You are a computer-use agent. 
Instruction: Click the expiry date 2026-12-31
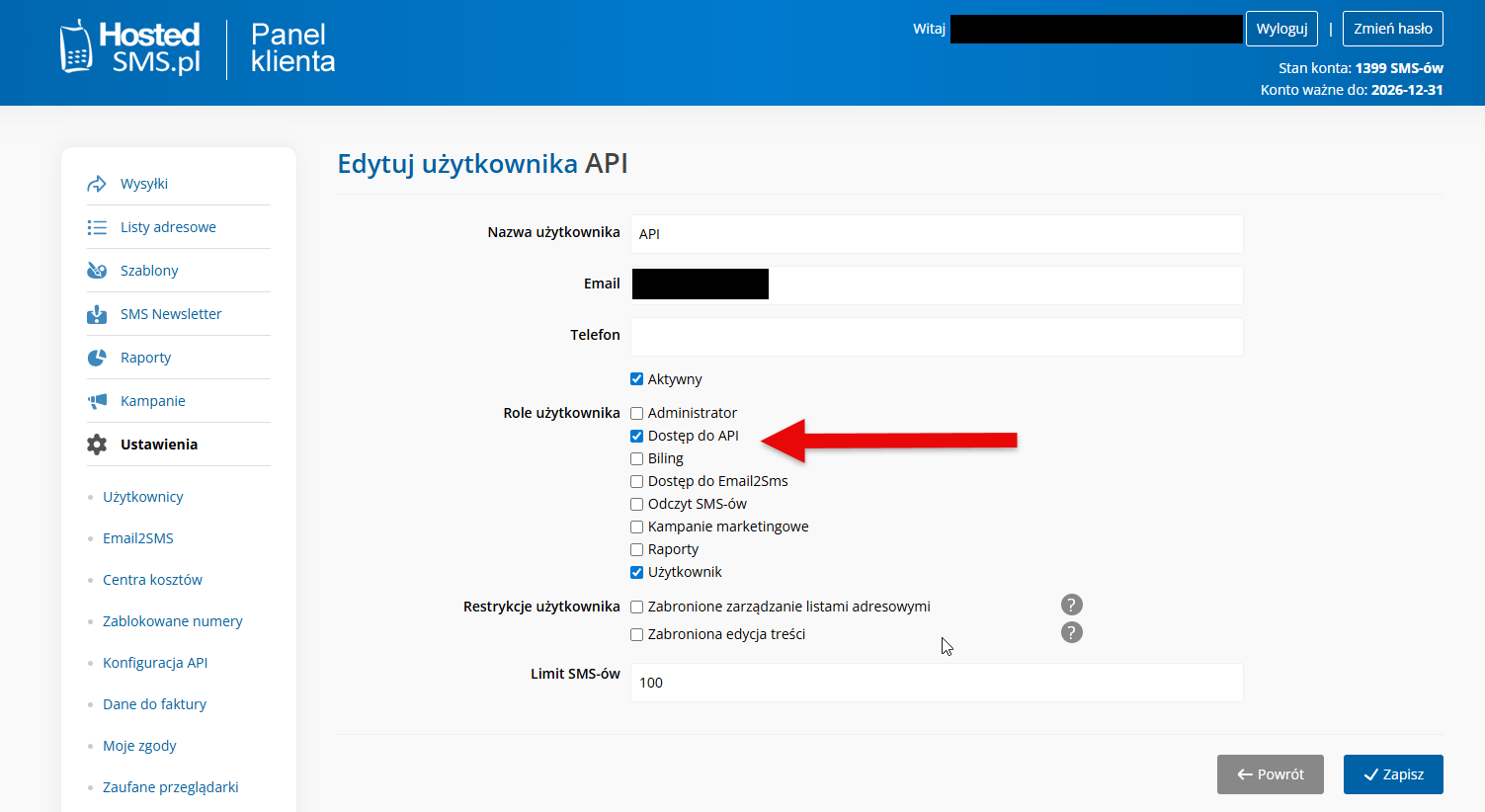(x=1407, y=90)
